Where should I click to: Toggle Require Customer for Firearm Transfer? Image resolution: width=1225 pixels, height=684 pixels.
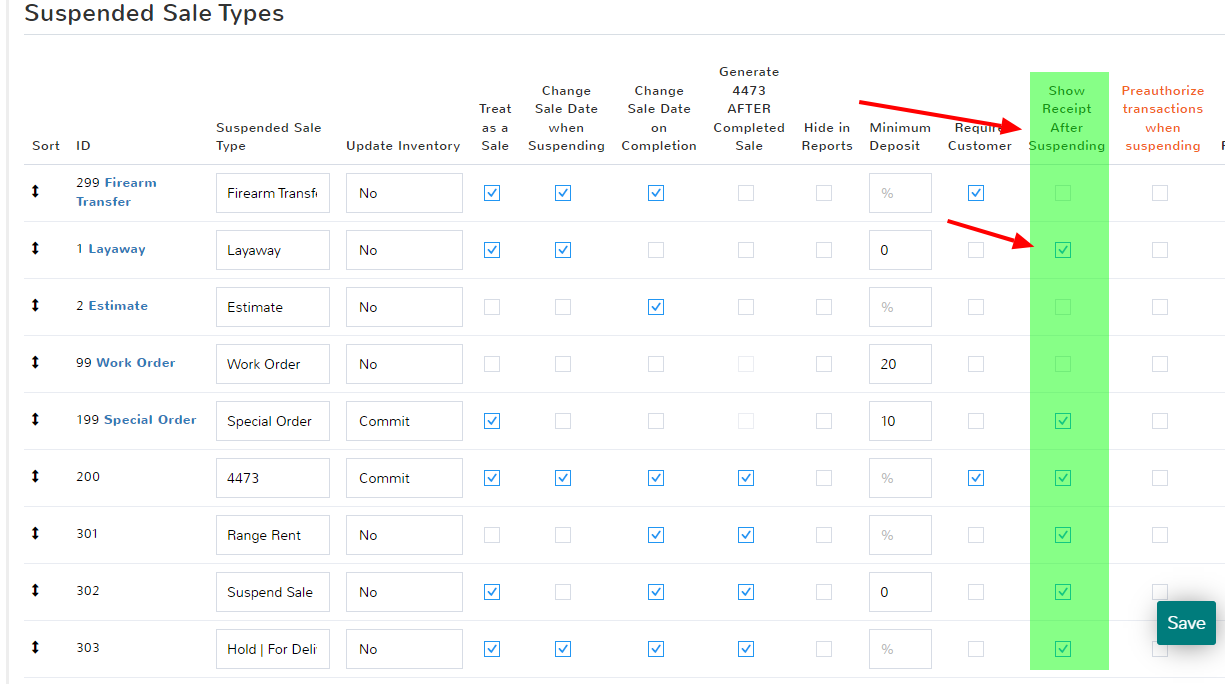tap(976, 193)
